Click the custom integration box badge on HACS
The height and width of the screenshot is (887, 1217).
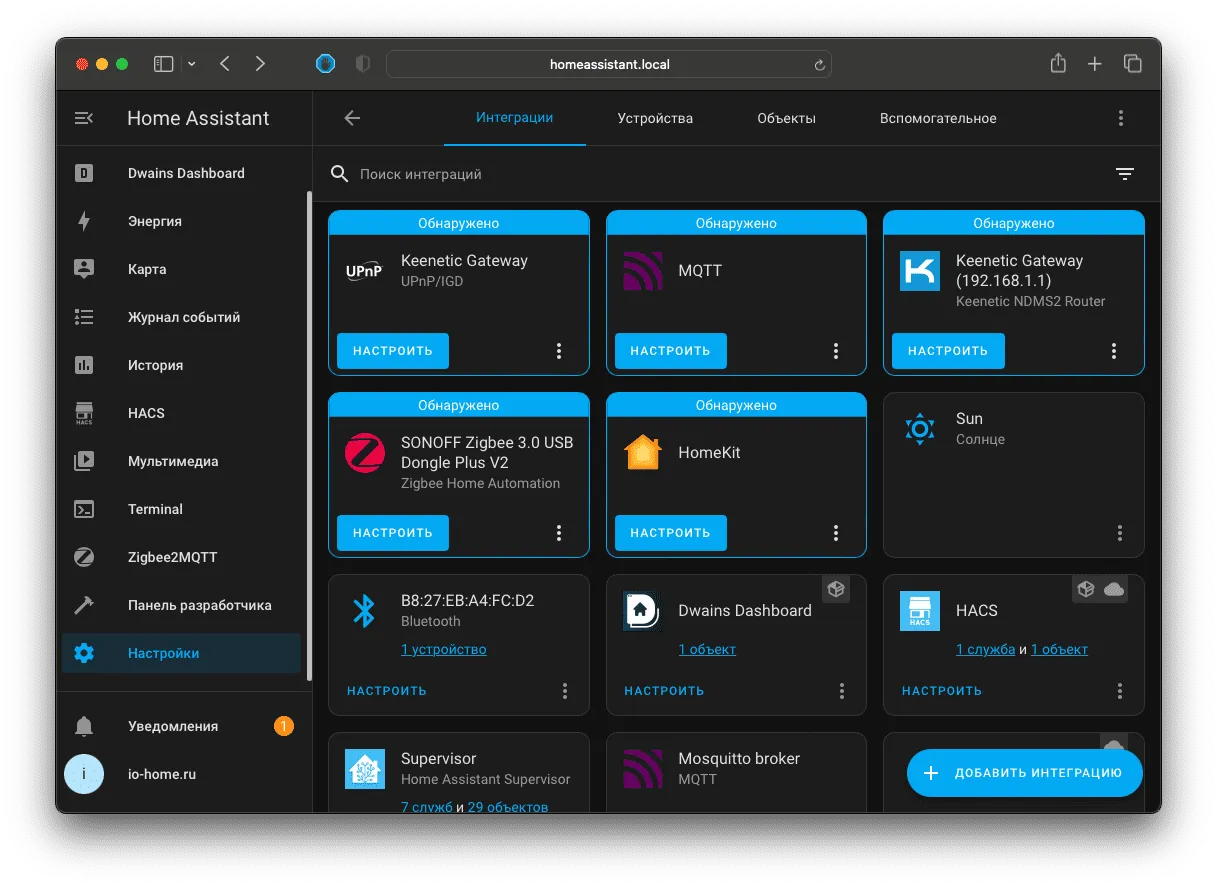tap(1086, 590)
